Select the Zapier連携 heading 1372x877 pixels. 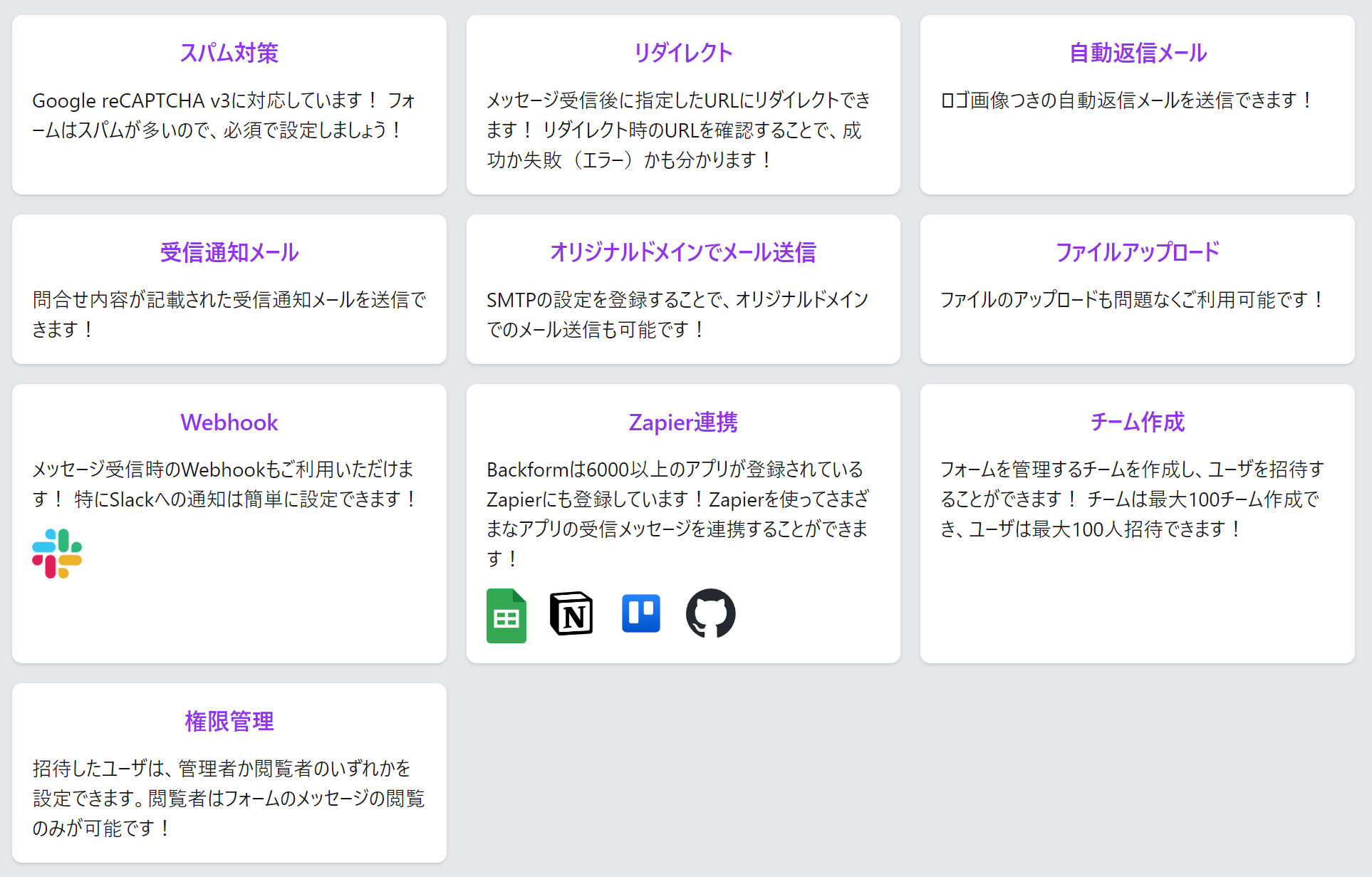point(682,422)
